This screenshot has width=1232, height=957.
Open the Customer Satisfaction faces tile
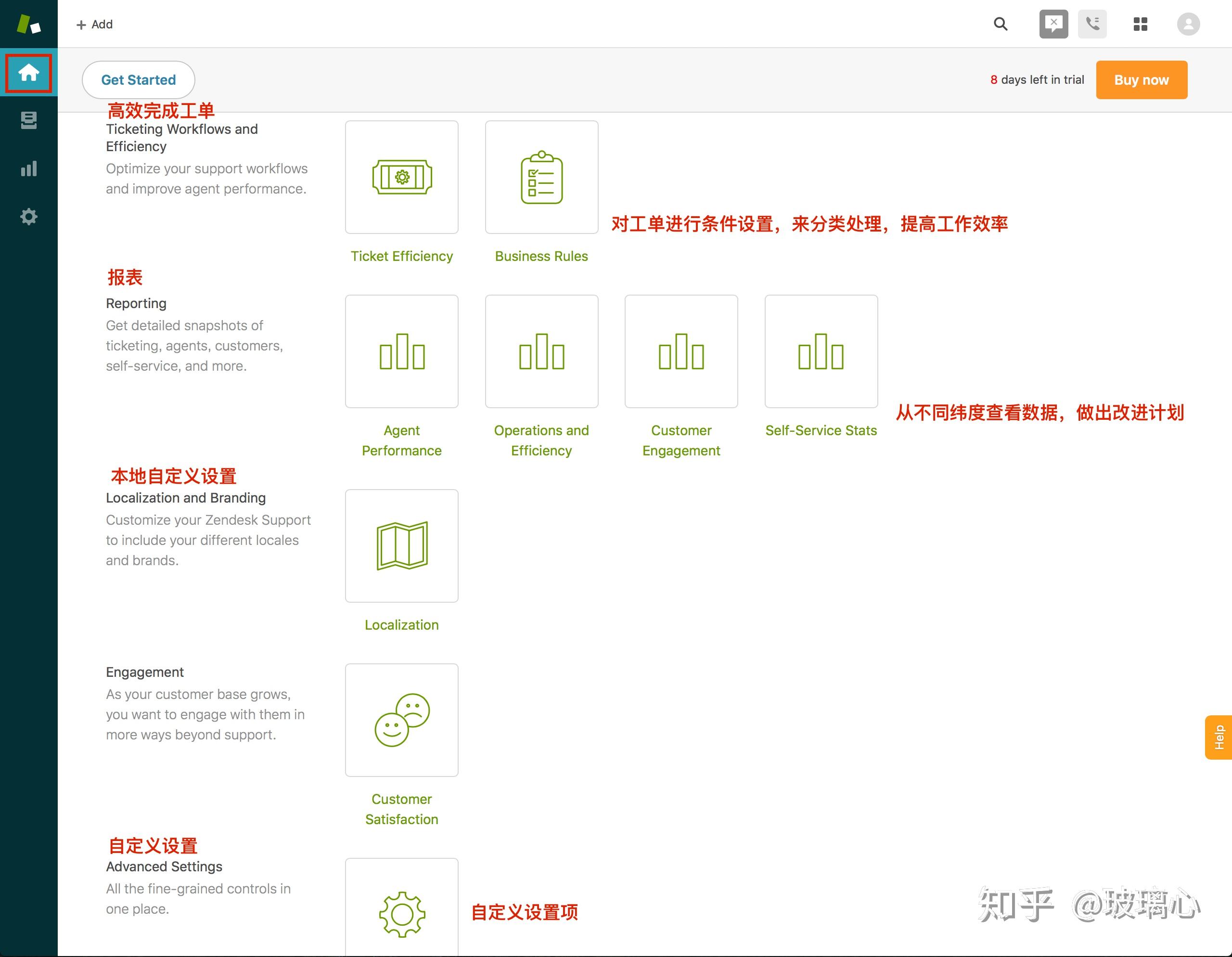tap(402, 720)
